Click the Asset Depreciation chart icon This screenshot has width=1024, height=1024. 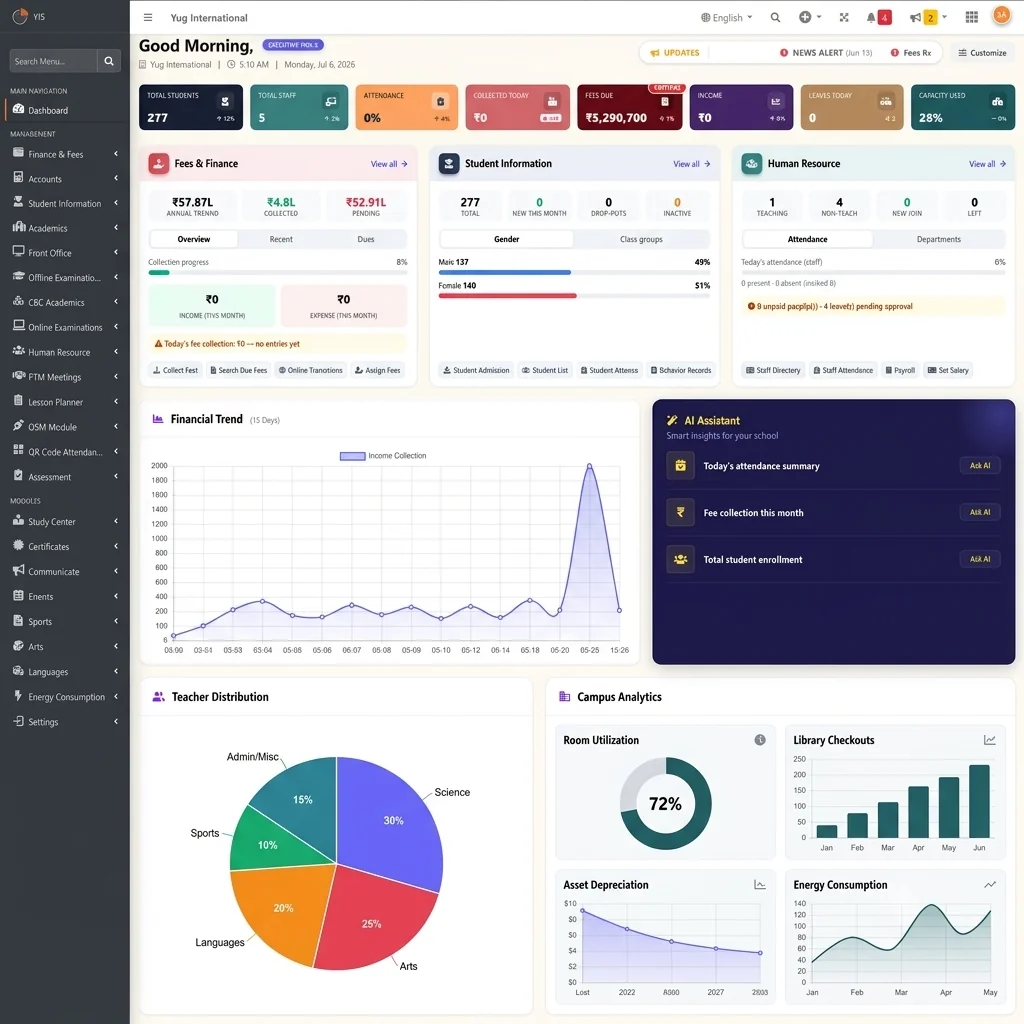pyautogui.click(x=760, y=885)
